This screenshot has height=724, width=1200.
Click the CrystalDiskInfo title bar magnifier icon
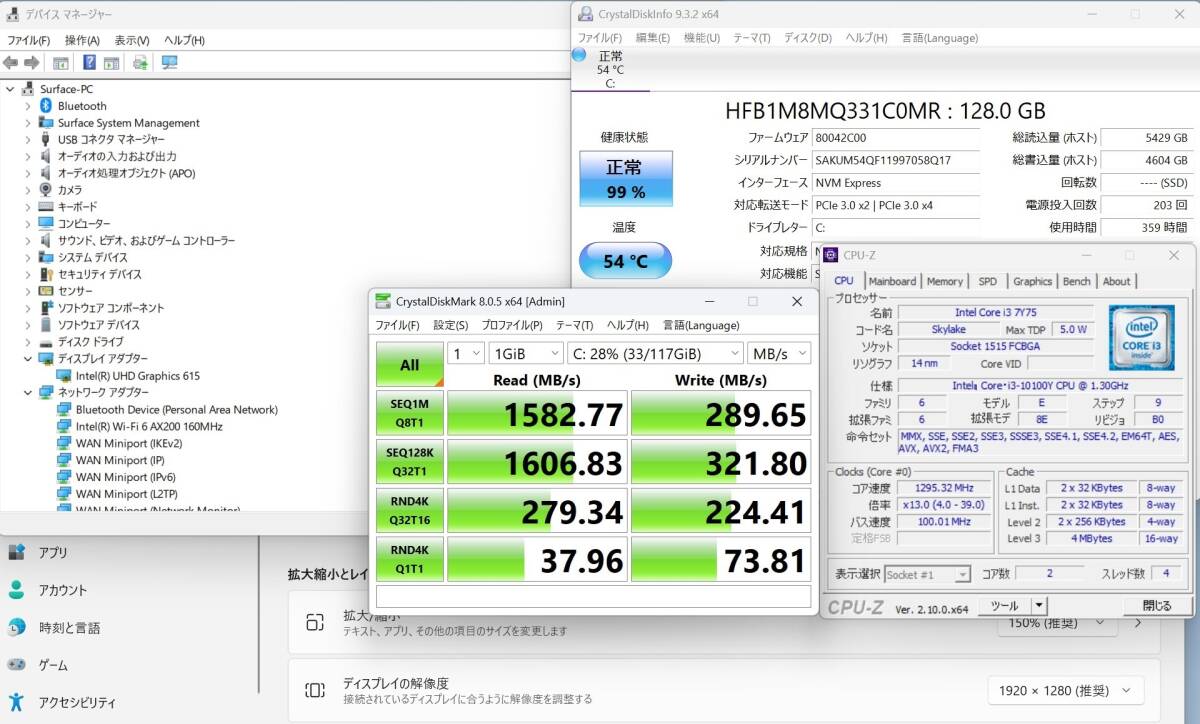tap(584, 14)
